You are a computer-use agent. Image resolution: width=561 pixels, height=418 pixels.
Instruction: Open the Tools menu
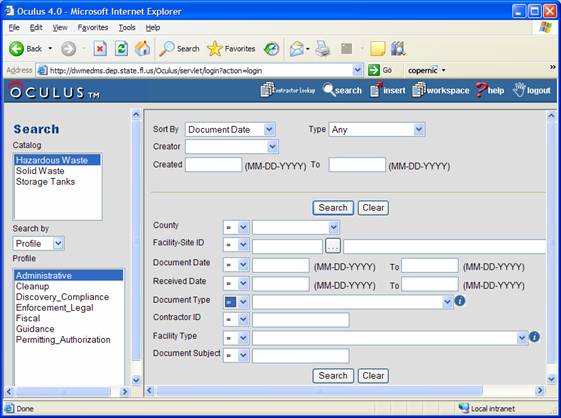point(127,28)
